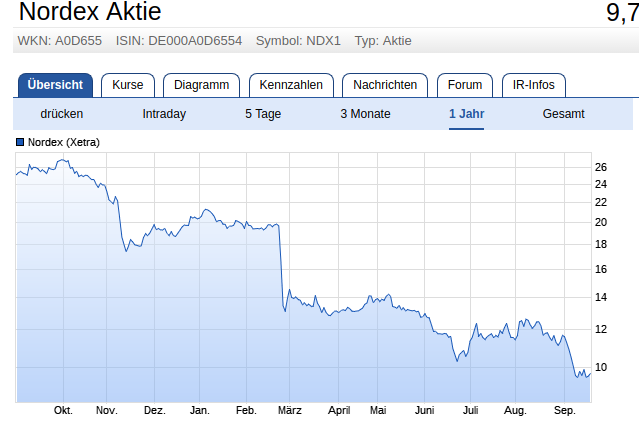Click the Sep. label on the time axis
639x425 pixels.
pyautogui.click(x=565, y=410)
